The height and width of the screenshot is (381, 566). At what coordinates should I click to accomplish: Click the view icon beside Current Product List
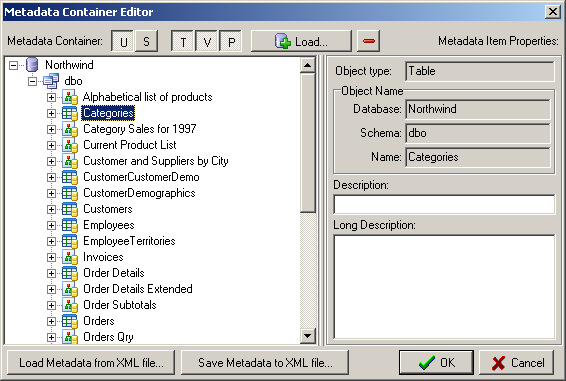[70, 145]
